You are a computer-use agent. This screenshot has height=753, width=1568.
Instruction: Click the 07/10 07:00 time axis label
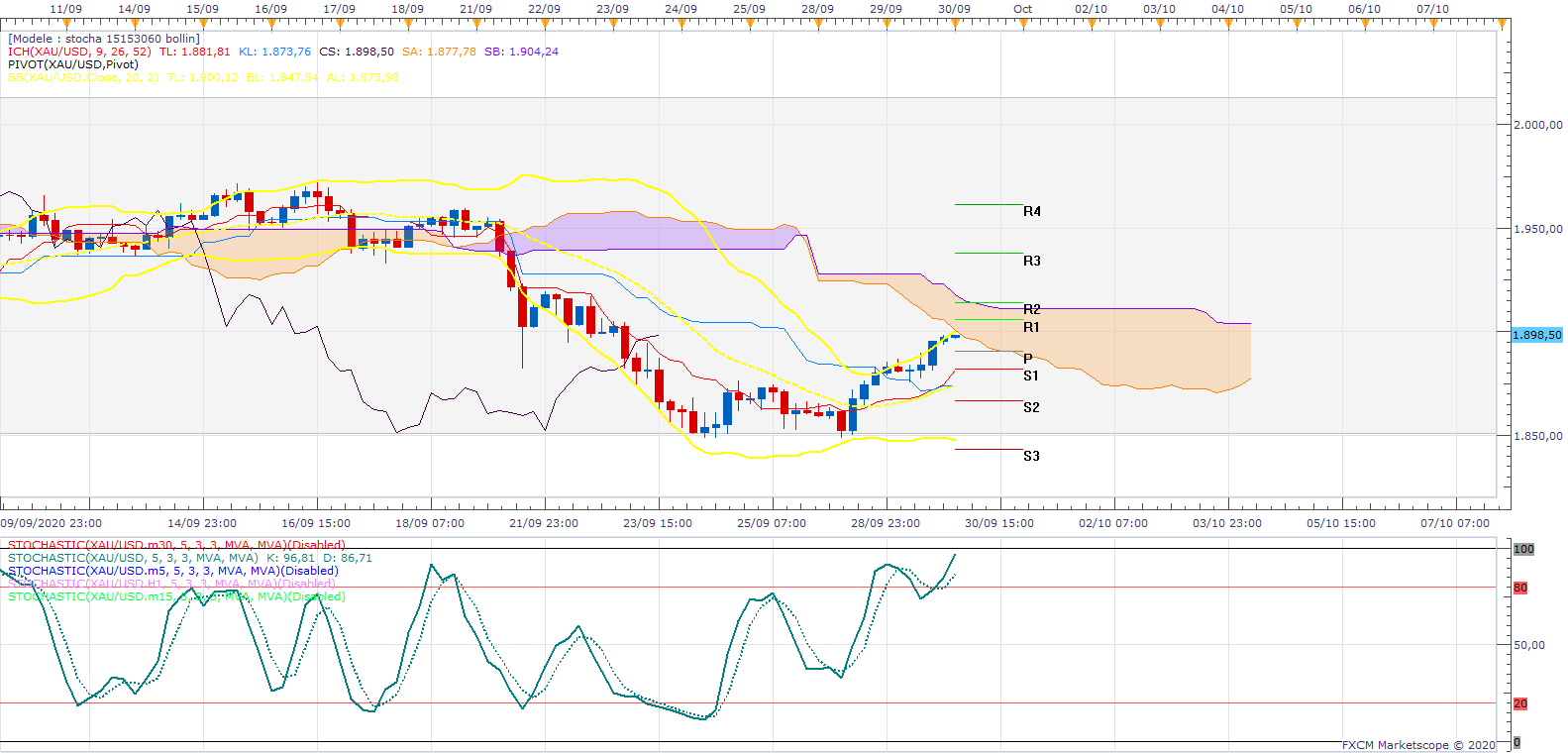tap(1455, 523)
